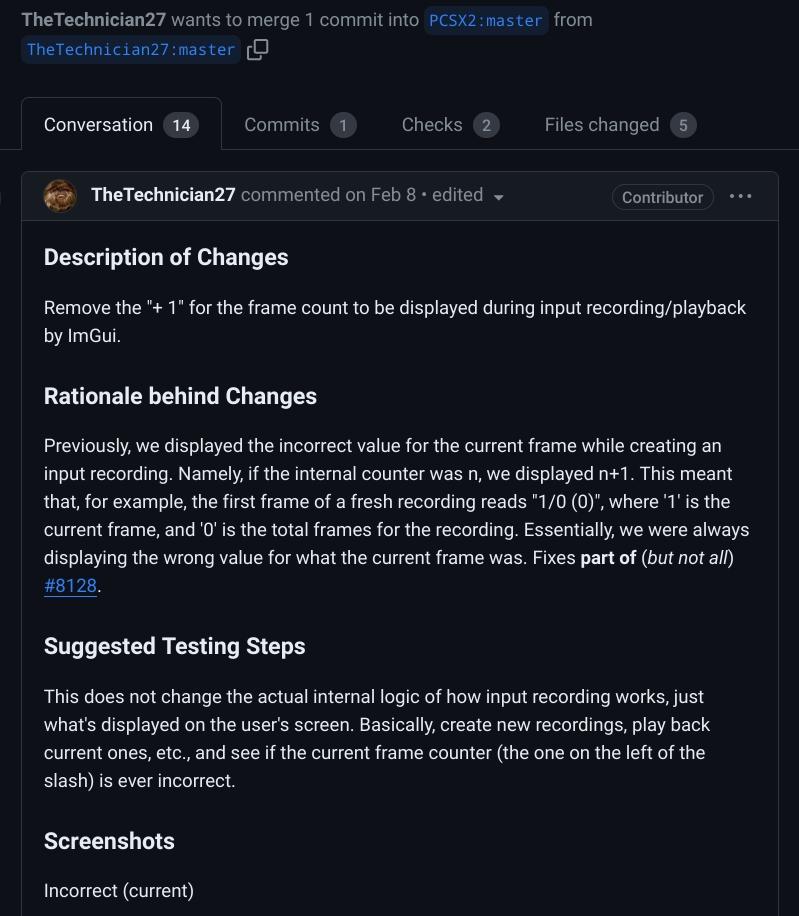Open the comment options ellipsis menu
The height and width of the screenshot is (916, 799).
[741, 196]
